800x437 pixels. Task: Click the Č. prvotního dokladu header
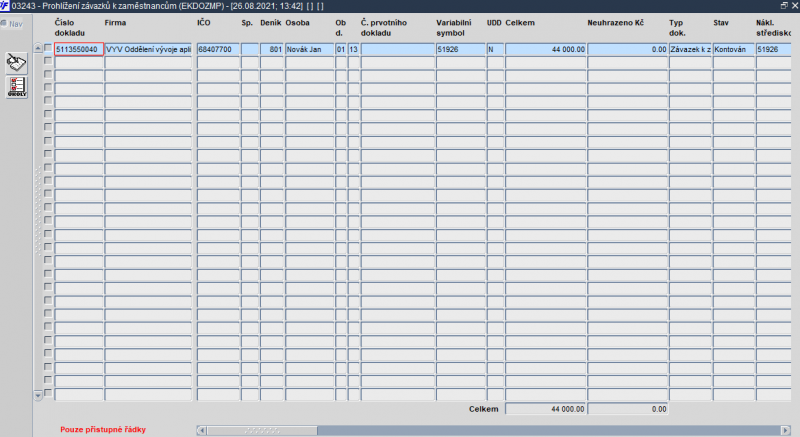tap(384, 28)
